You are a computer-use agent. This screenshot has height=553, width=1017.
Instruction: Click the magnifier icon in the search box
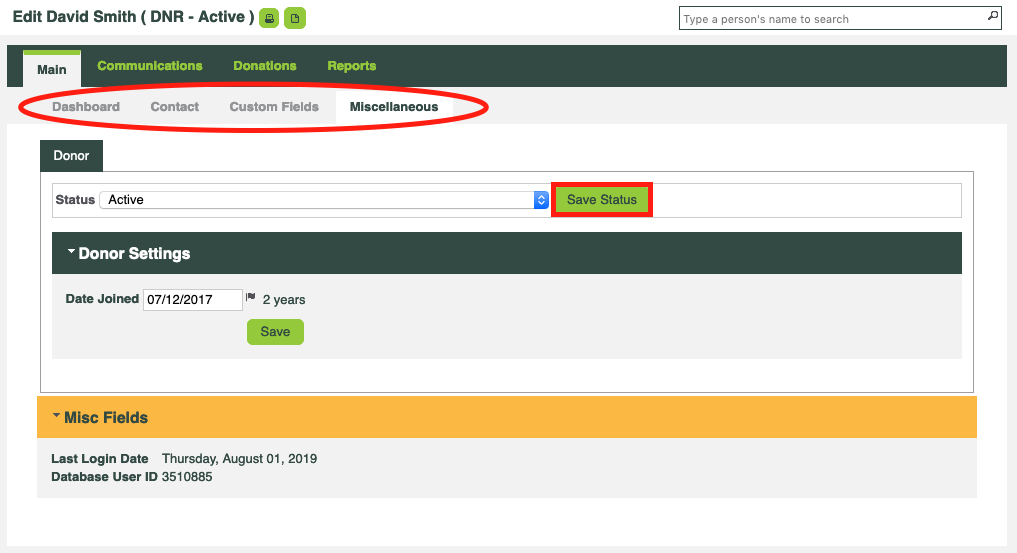tap(992, 16)
